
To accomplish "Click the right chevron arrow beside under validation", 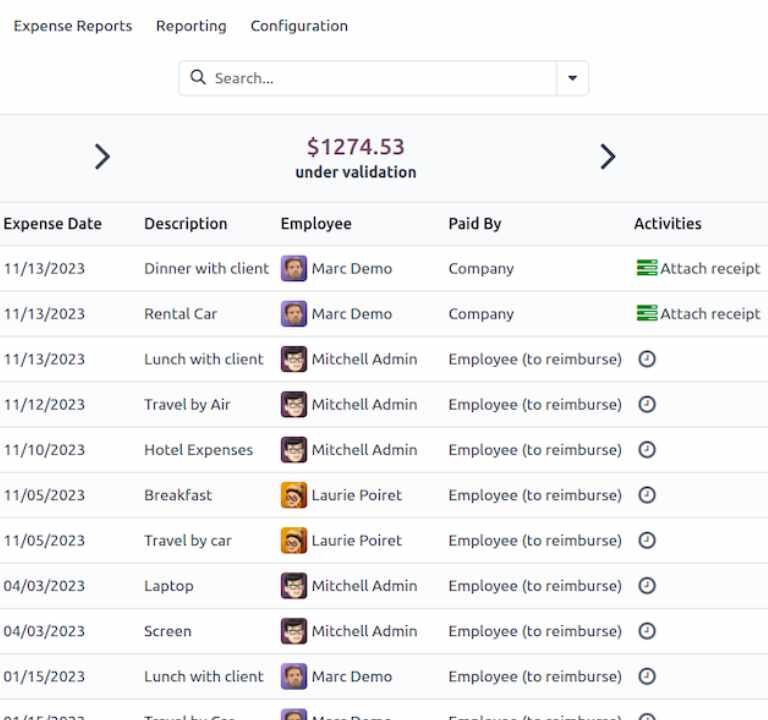I will click(x=608, y=156).
